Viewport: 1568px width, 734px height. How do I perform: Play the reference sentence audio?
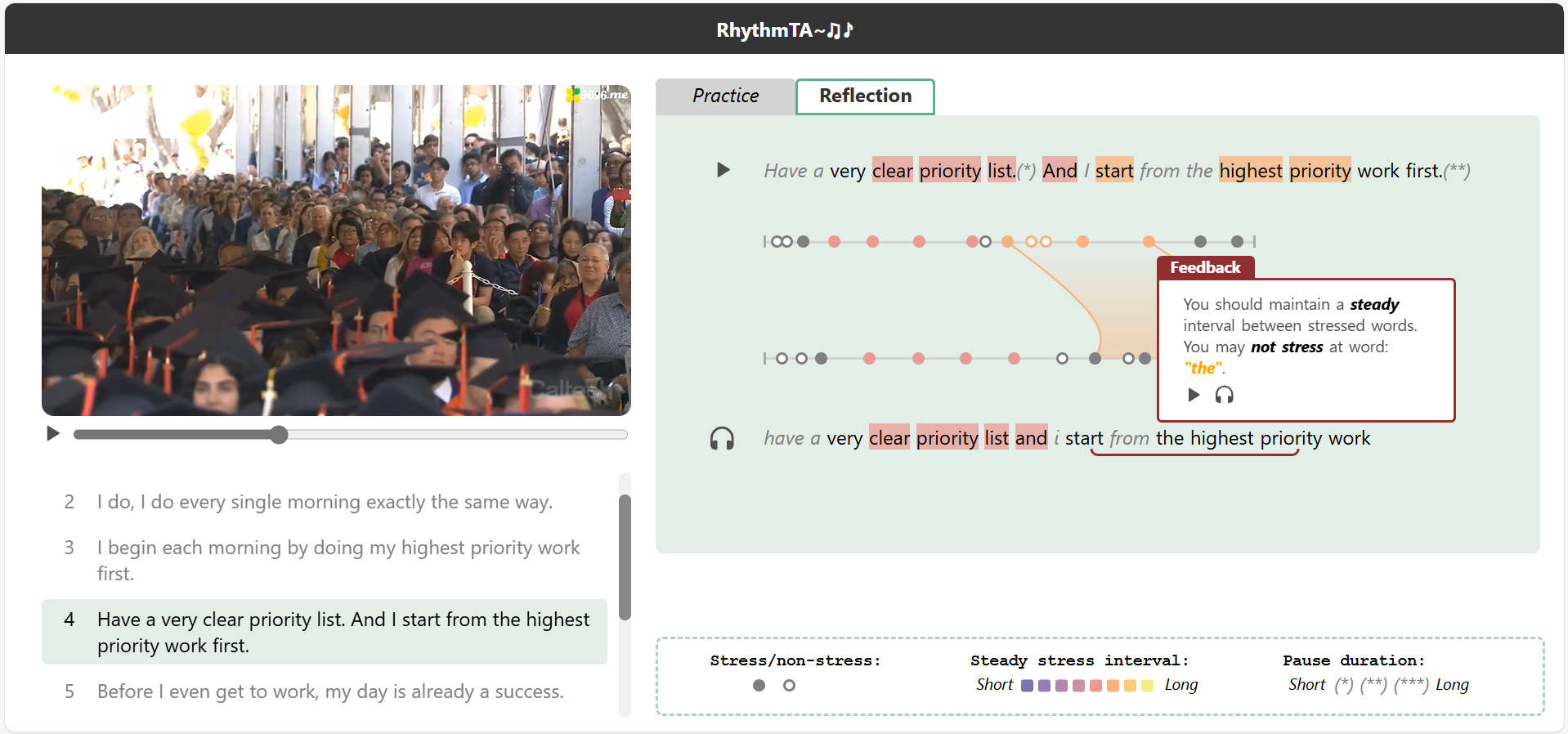pyautogui.click(x=723, y=170)
